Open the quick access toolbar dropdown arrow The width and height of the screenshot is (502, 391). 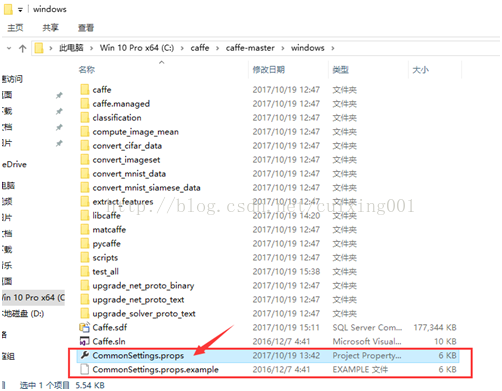tap(20, 10)
